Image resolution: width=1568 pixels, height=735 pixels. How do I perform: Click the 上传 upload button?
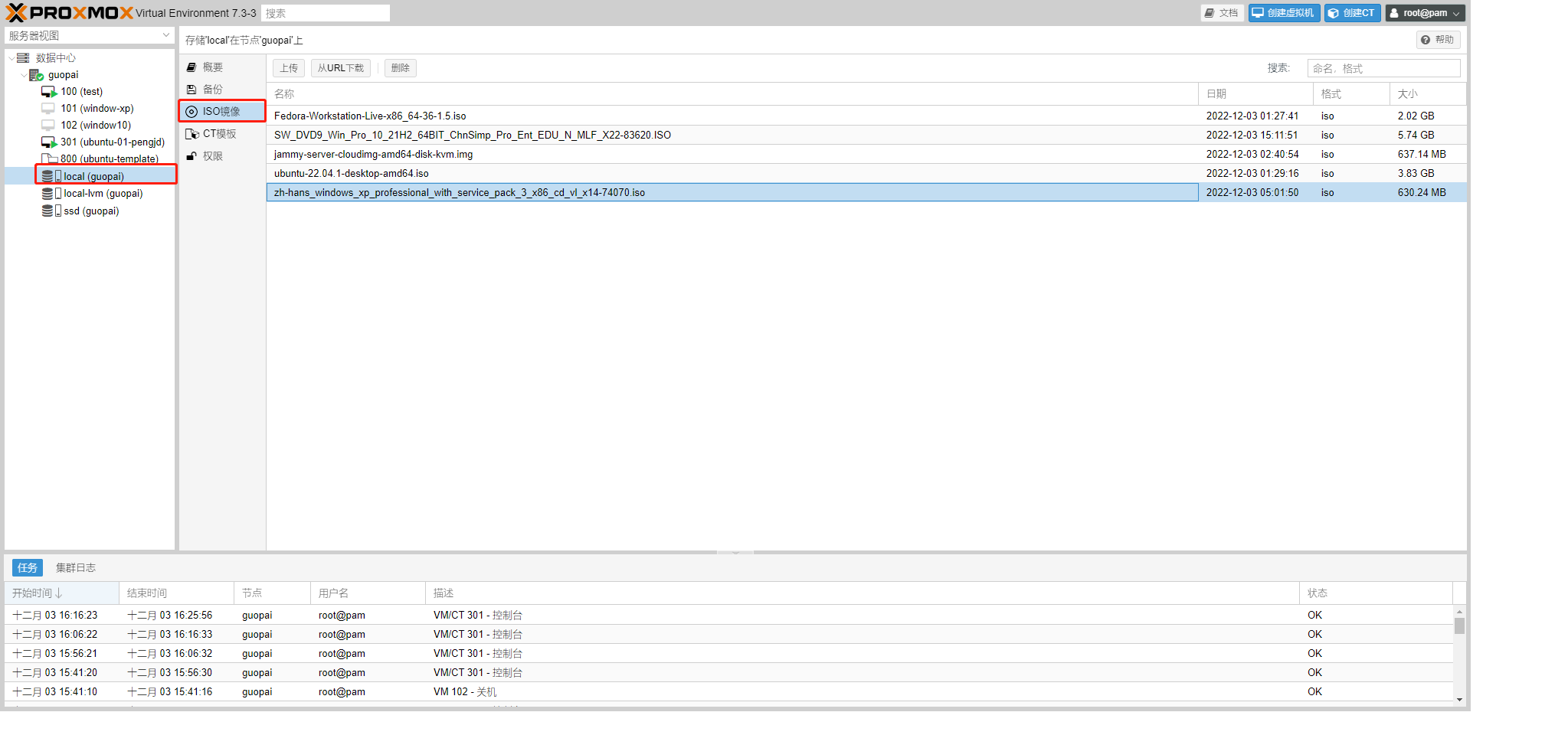point(289,68)
